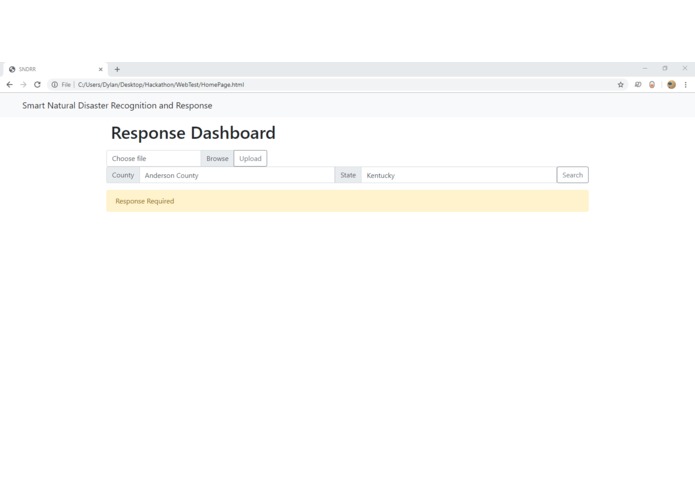Go back using the browser back arrow
Viewport: 695px width, 494px height.
9,85
